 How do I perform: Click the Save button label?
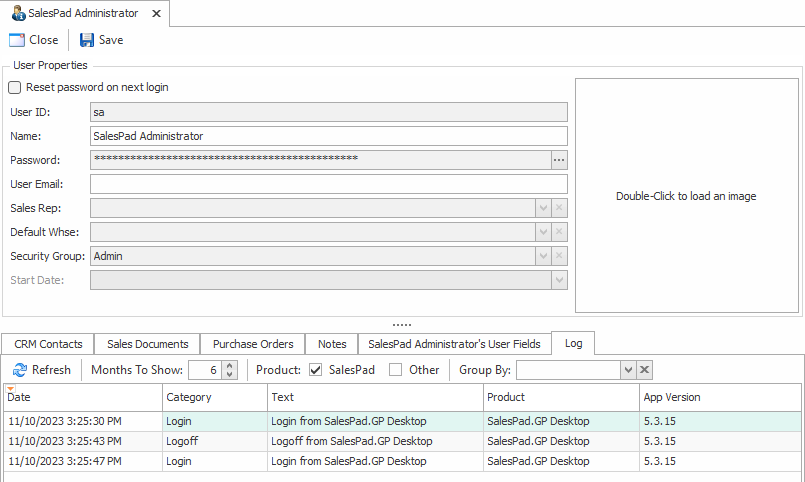click(x=111, y=40)
